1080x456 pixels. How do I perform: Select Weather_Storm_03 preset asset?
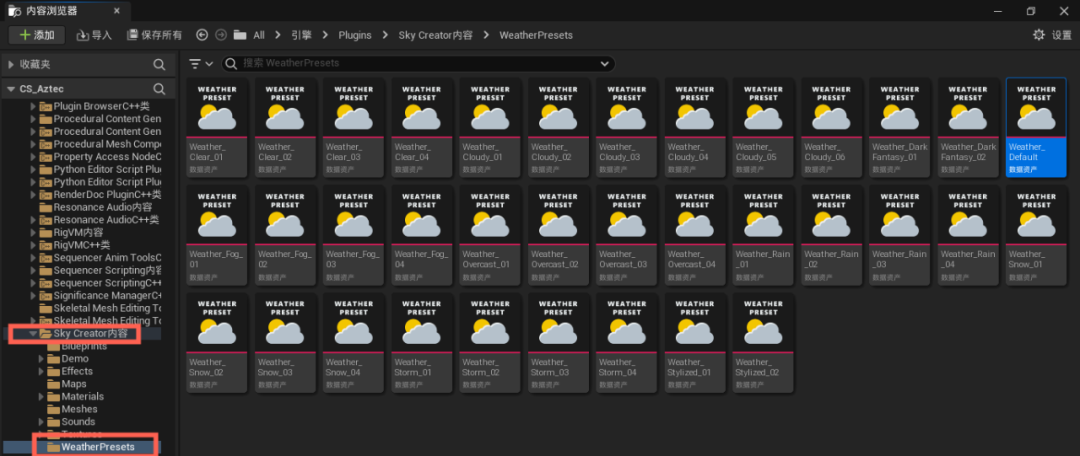[559, 342]
